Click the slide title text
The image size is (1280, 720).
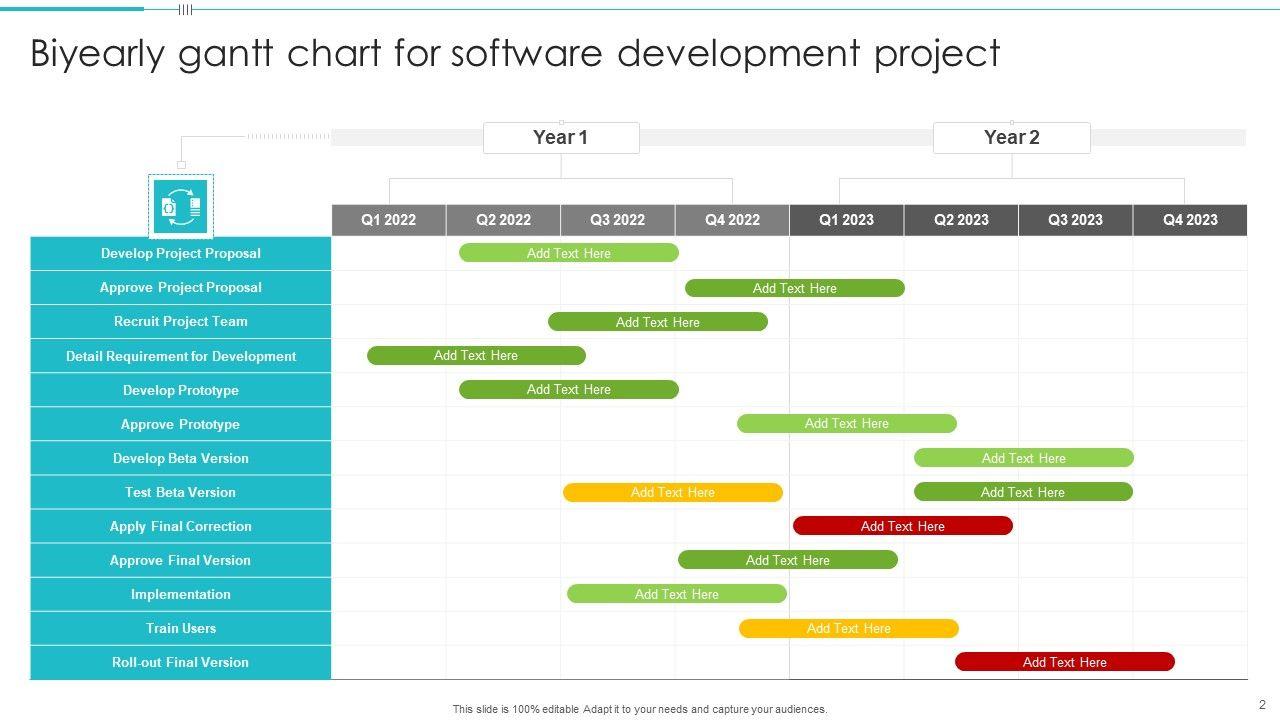(x=515, y=54)
